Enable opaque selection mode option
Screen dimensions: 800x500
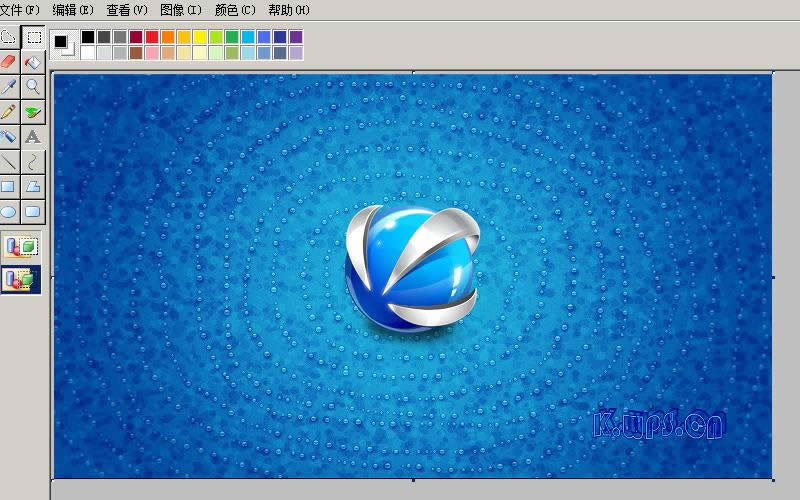[x=21, y=247]
